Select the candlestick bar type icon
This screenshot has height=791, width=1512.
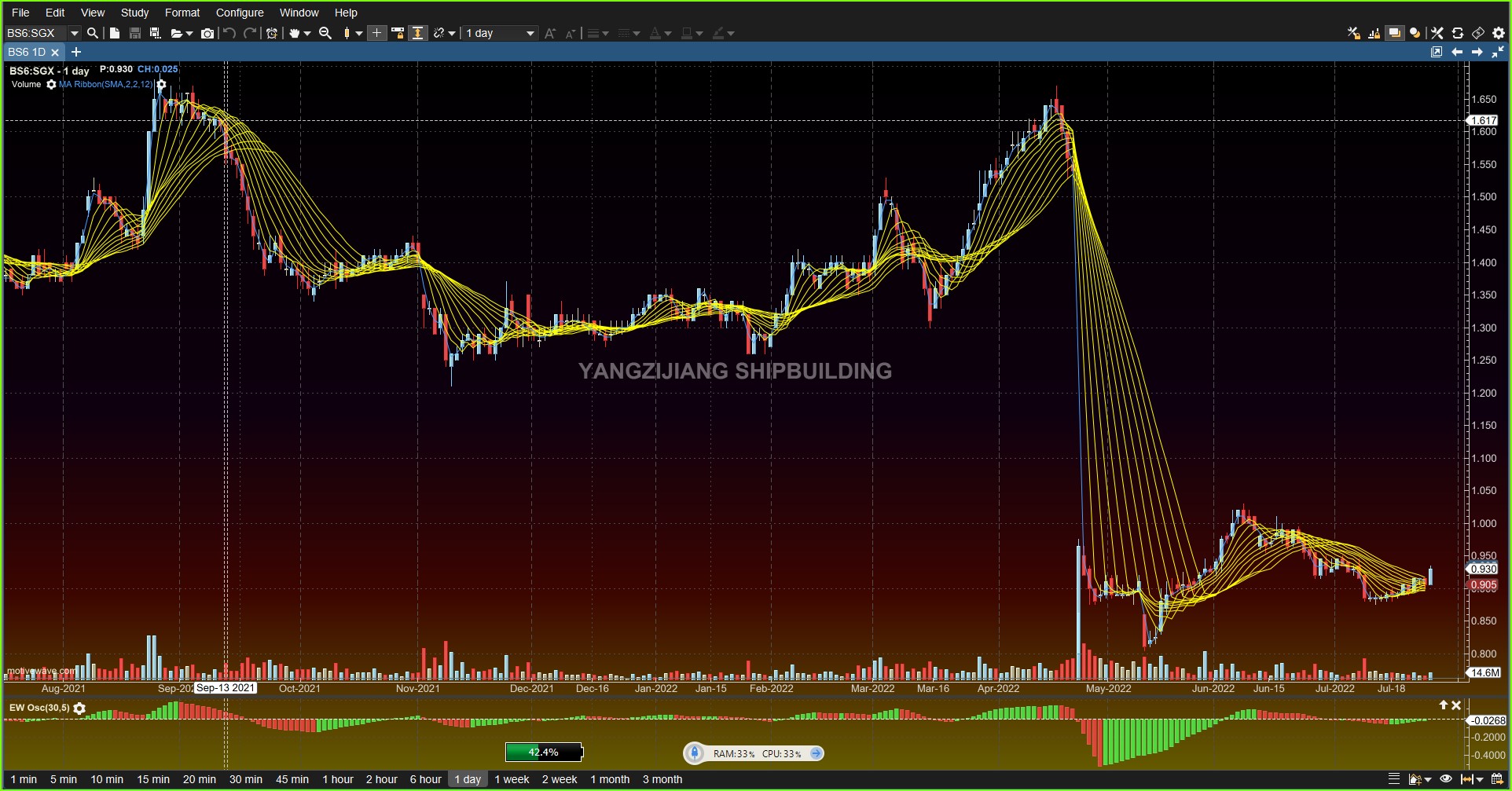coord(347,33)
